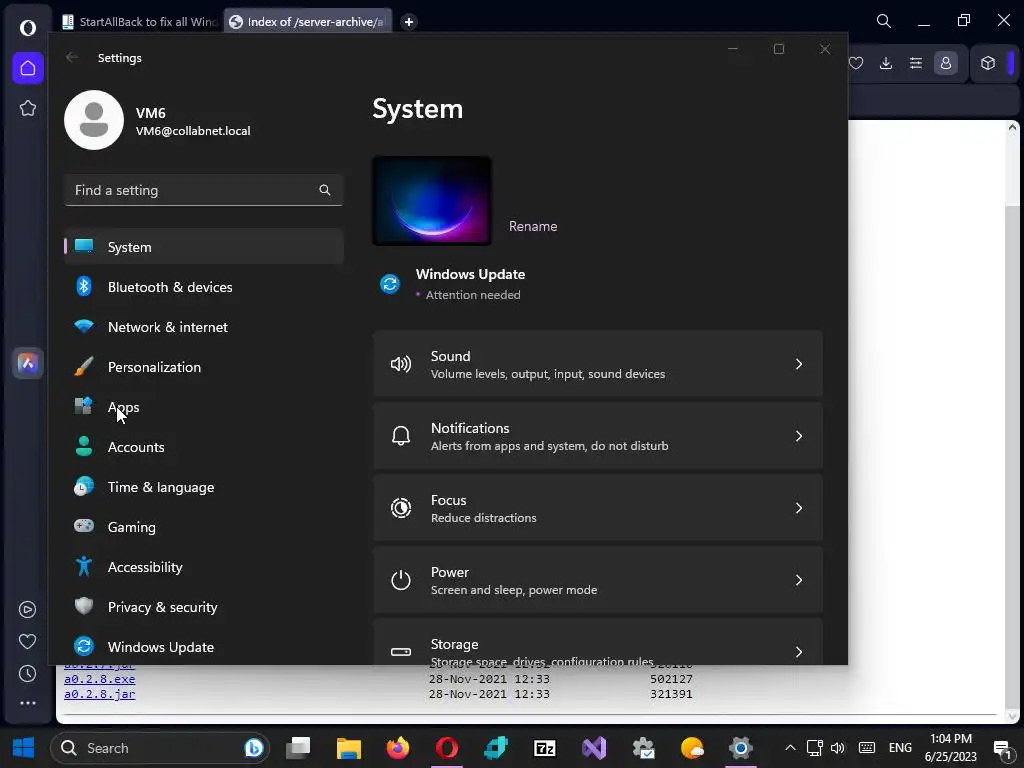Open a0.2.8.jar download link
Screen dimensions: 1024x768
pos(99,694)
